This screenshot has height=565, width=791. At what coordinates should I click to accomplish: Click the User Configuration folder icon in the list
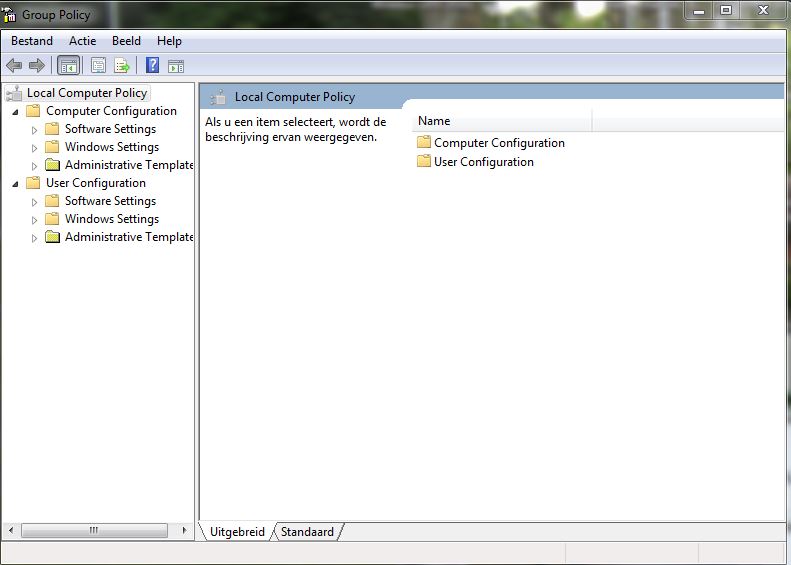(x=424, y=161)
